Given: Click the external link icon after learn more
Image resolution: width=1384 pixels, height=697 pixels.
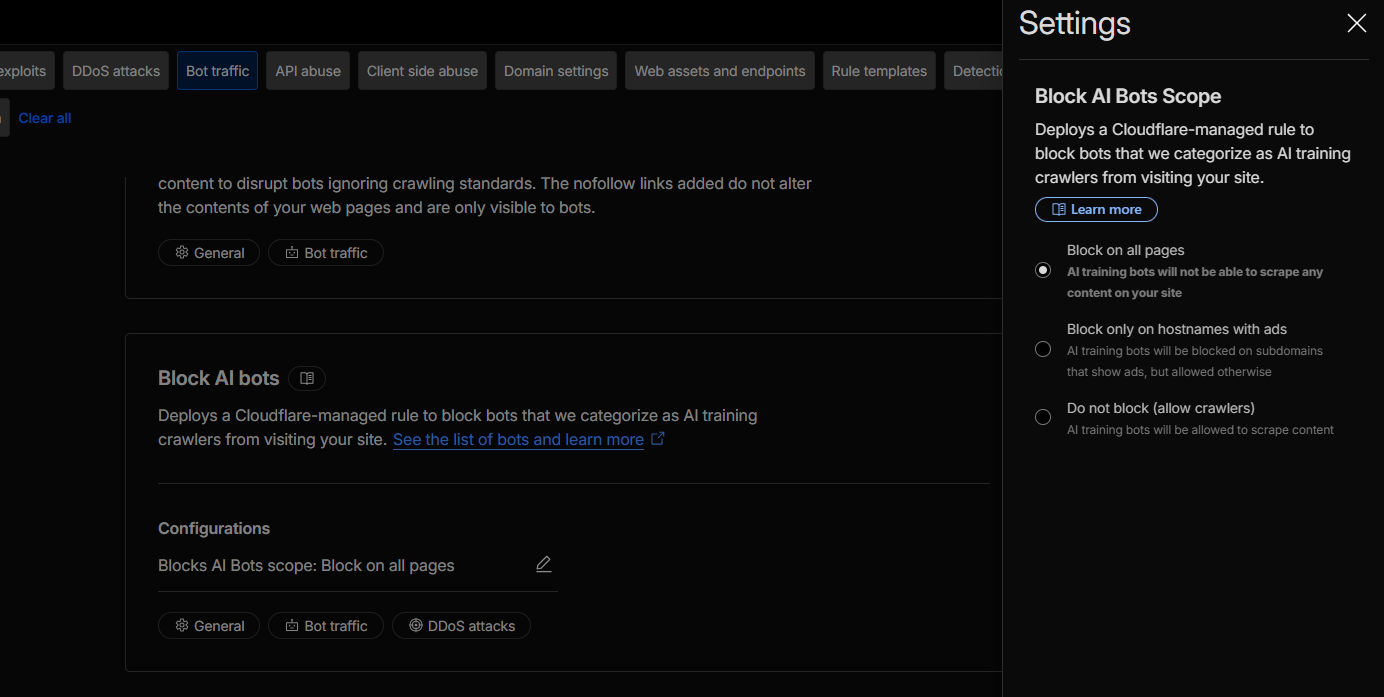Looking at the screenshot, I should click(658, 439).
